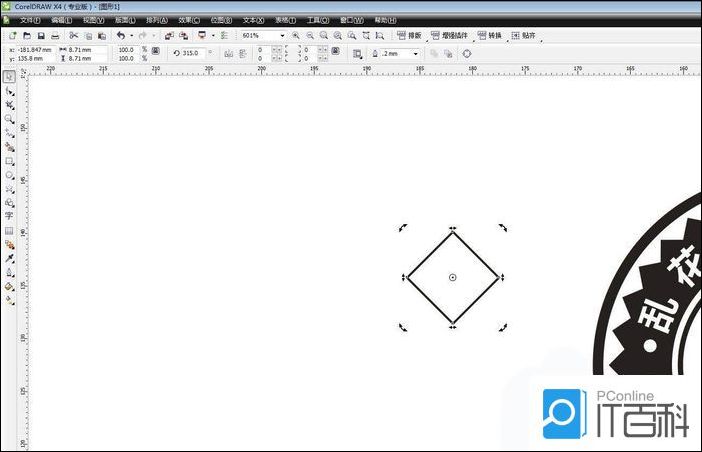The image size is (702, 452).
Task: Select the Outline pen tool
Action: (9, 273)
